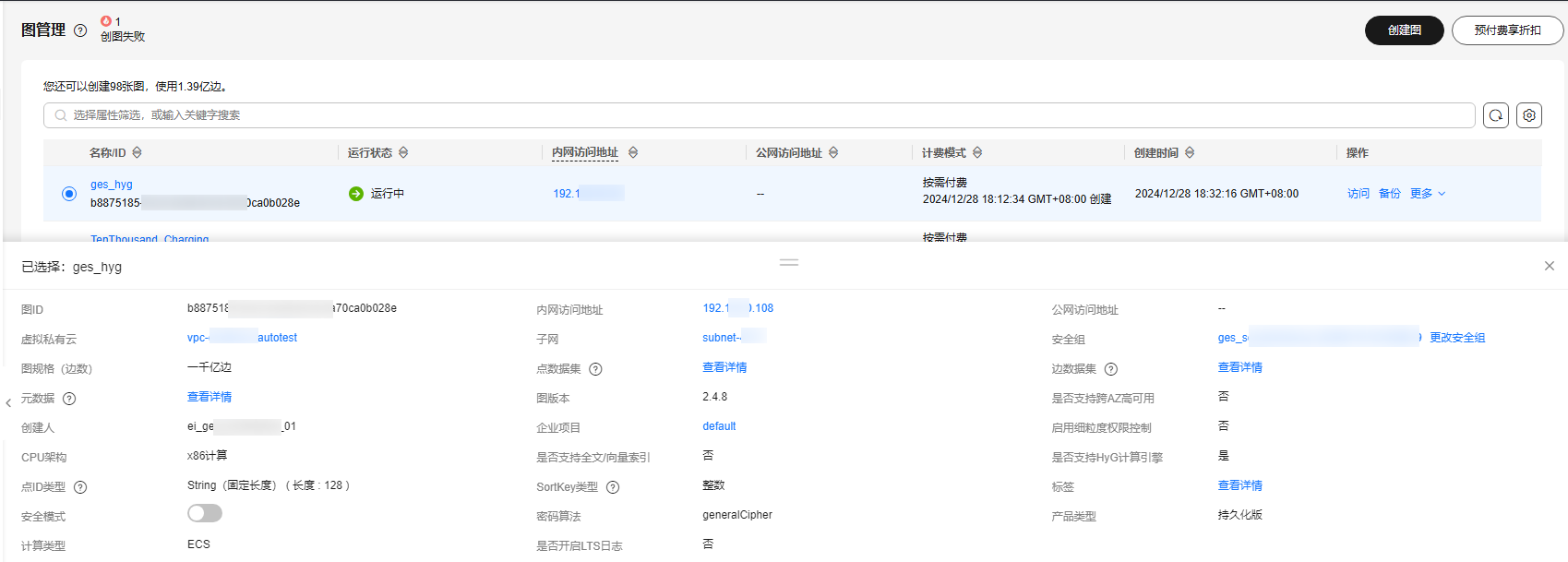The height and width of the screenshot is (562, 1568).
Task: Expand the 更多 actions dropdown
Action: 1428,194
